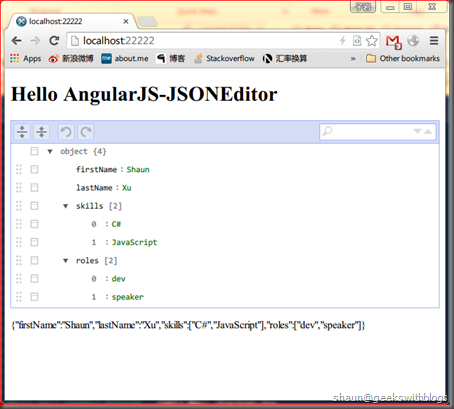The width and height of the screenshot is (454, 409).
Task: Open the Apps shortcut in bookmarks bar
Action: pos(26,59)
